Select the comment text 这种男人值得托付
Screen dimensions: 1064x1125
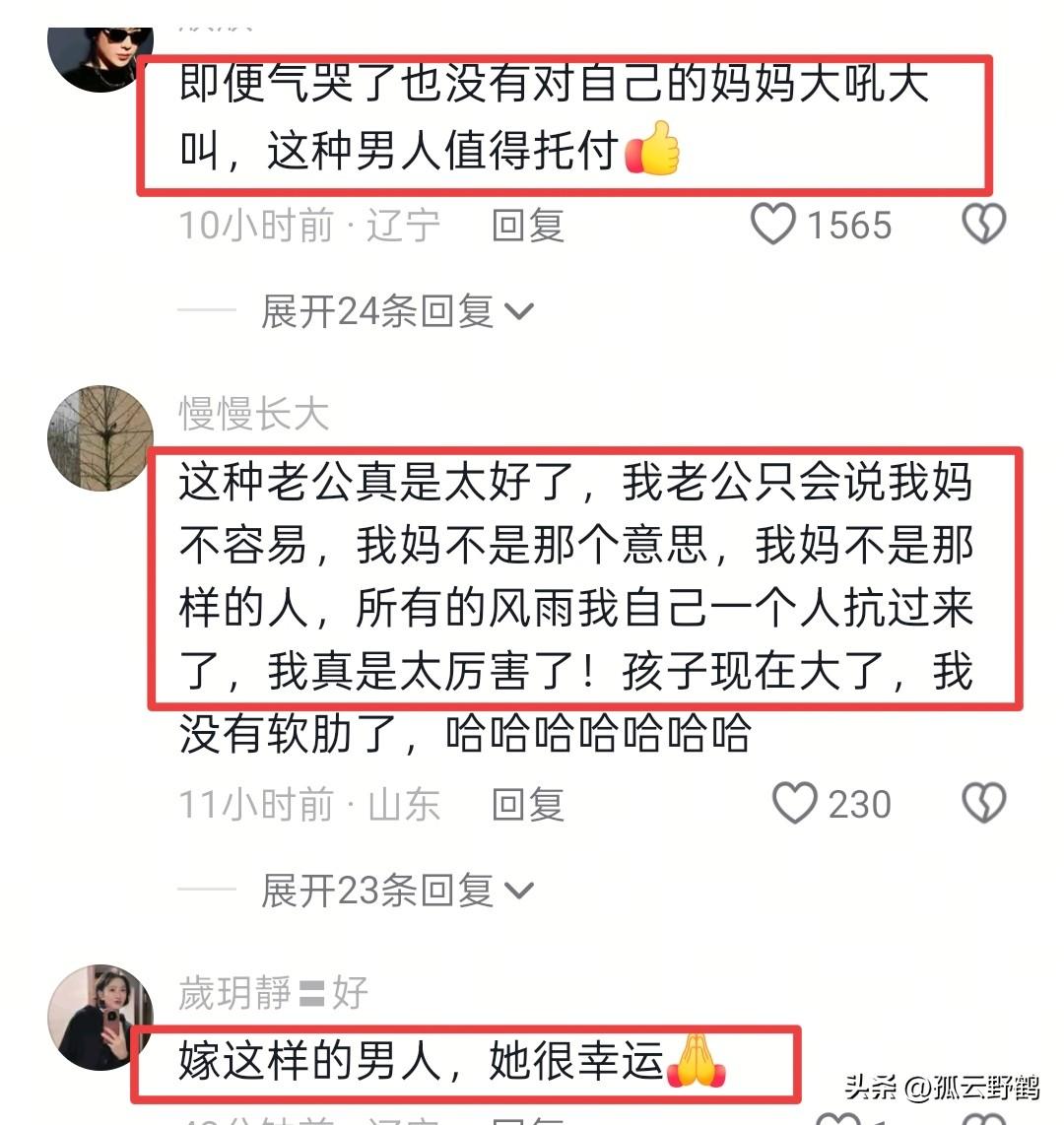tap(442, 151)
